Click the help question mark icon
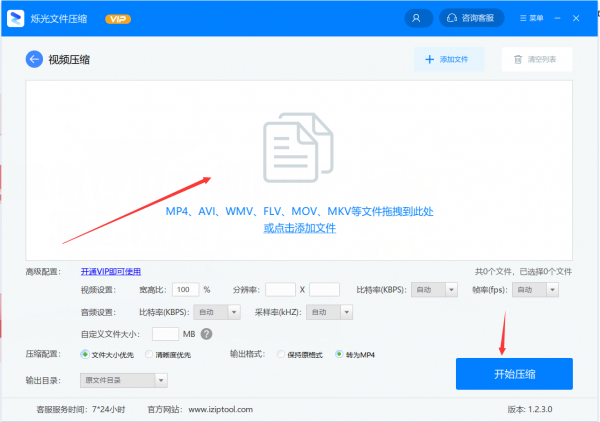 click(207, 334)
